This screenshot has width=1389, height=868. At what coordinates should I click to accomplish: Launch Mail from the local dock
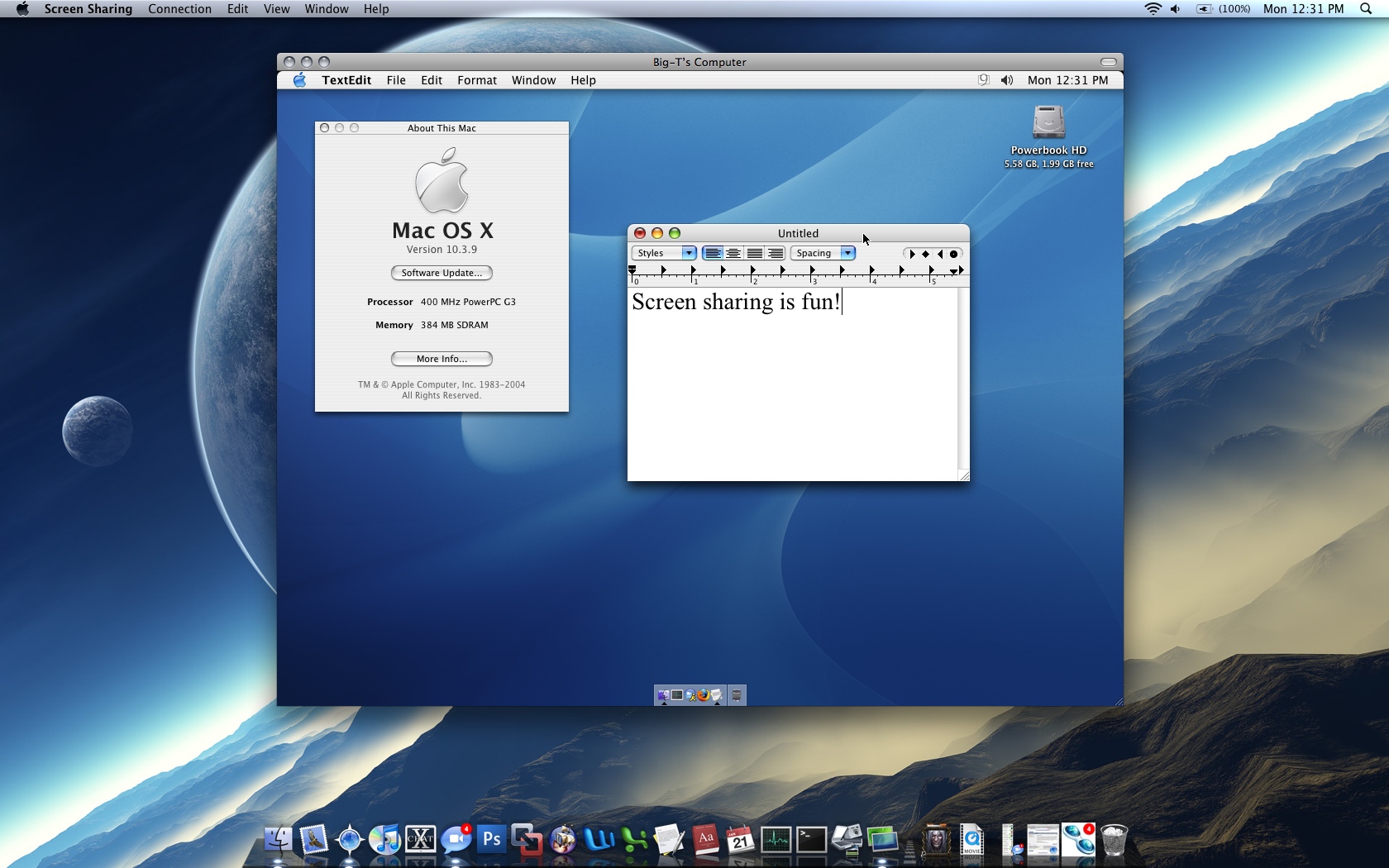313,840
